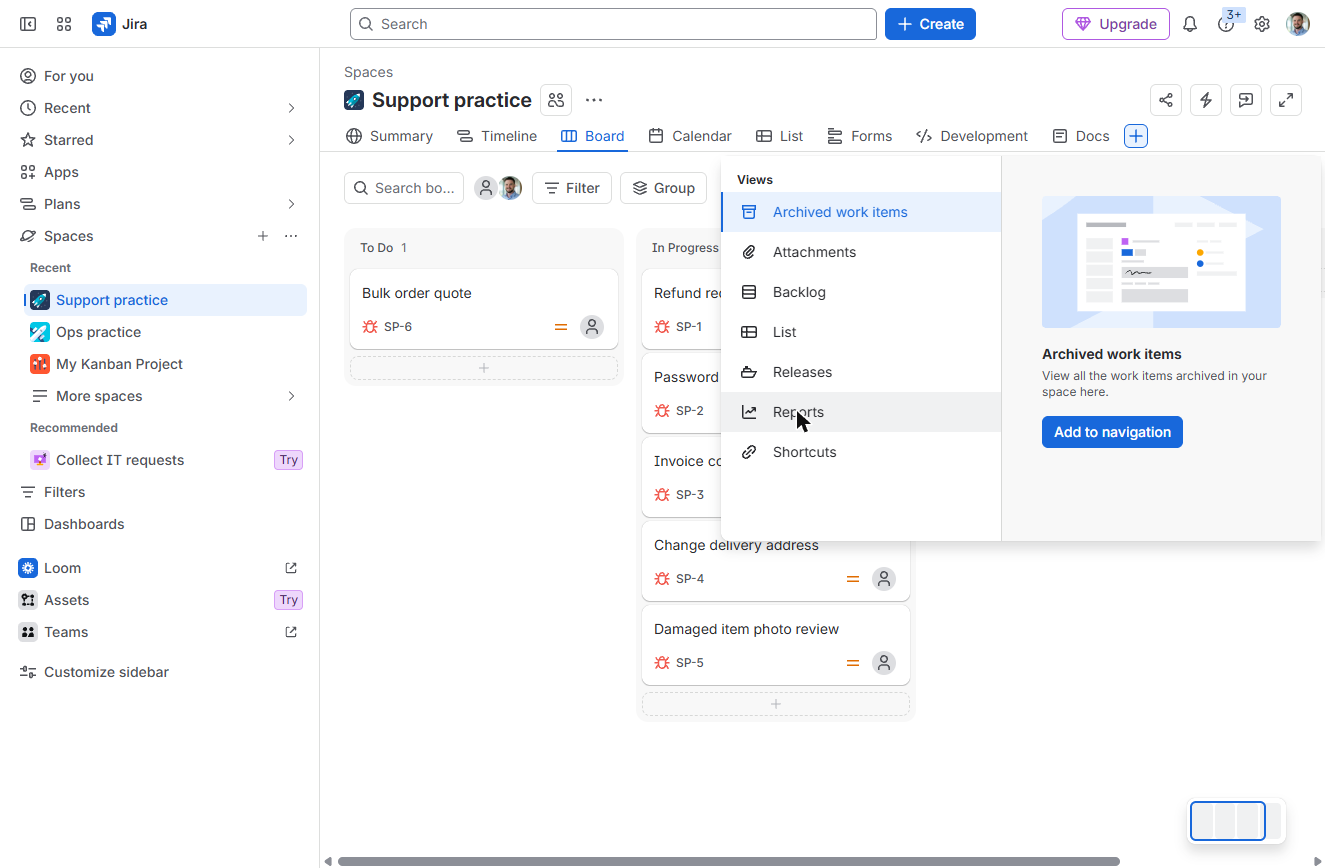Click the top Search field

pyautogui.click(x=613, y=24)
